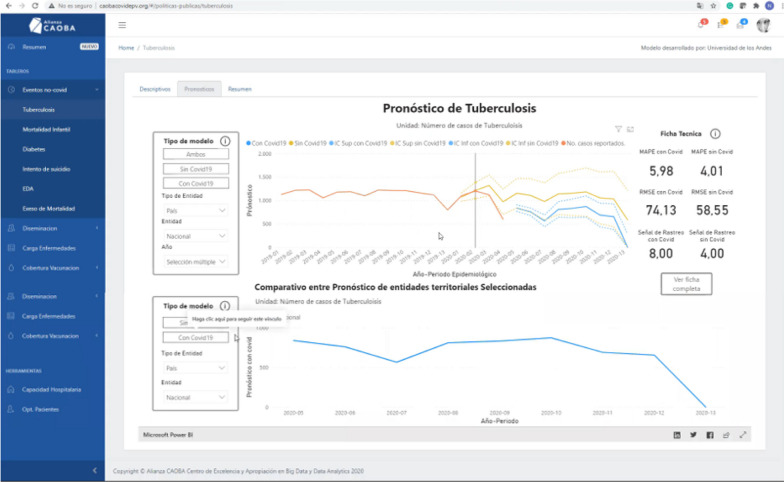Share report on Facebook

[709, 435]
